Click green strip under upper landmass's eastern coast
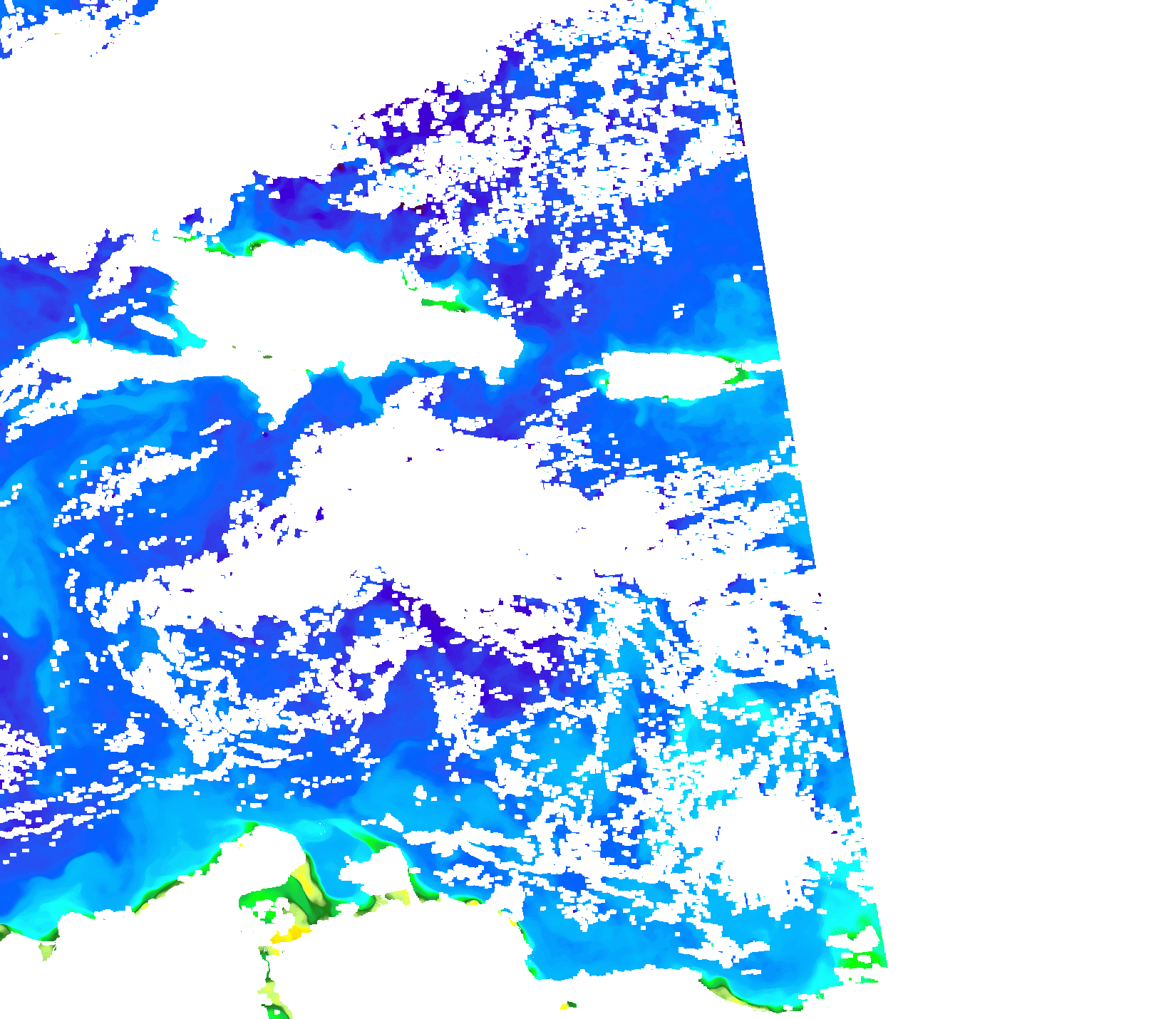The width and height of the screenshot is (1176, 1019). [x=442, y=305]
